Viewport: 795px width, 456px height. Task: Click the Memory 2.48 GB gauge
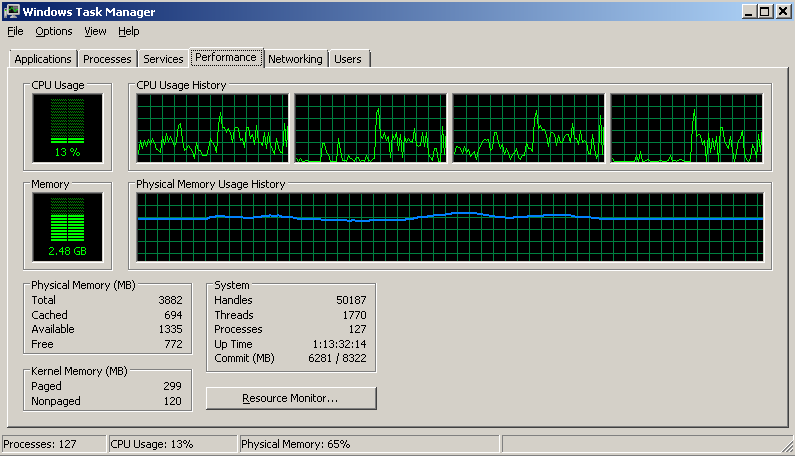[x=67, y=227]
